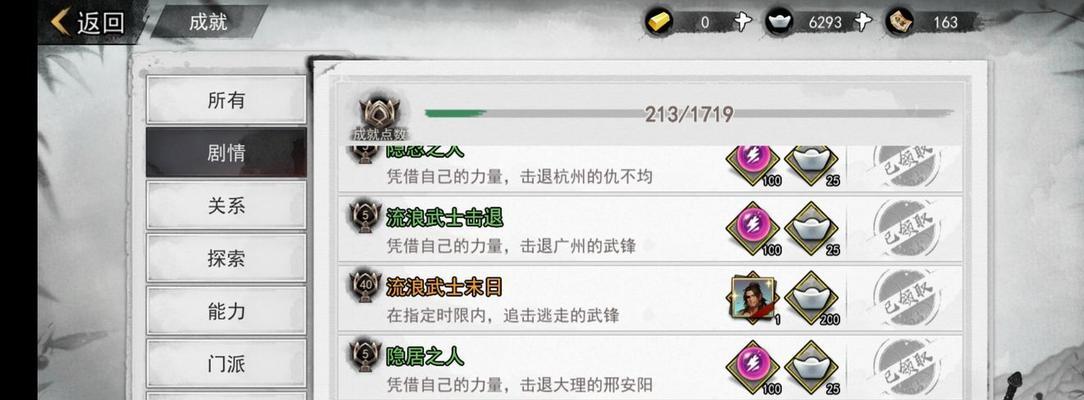Add gold using plus next to 0
This screenshot has height=400, width=1084.
pos(742,22)
